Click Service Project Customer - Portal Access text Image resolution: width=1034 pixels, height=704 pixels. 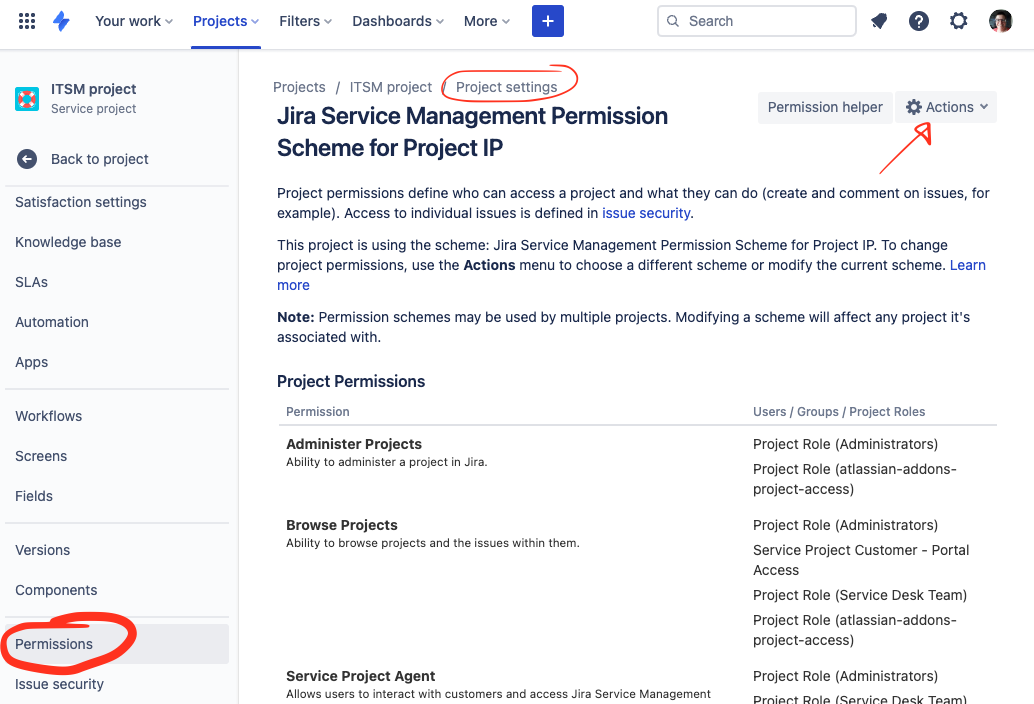coord(861,560)
